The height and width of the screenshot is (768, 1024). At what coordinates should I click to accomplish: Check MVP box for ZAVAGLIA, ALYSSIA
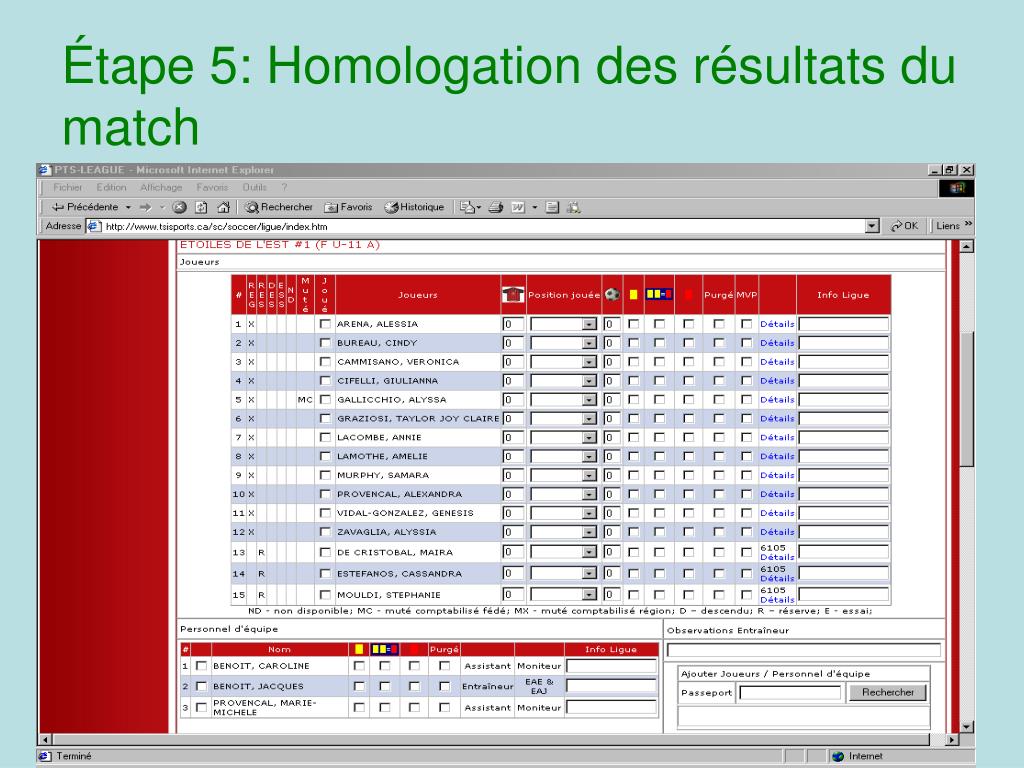[746, 532]
